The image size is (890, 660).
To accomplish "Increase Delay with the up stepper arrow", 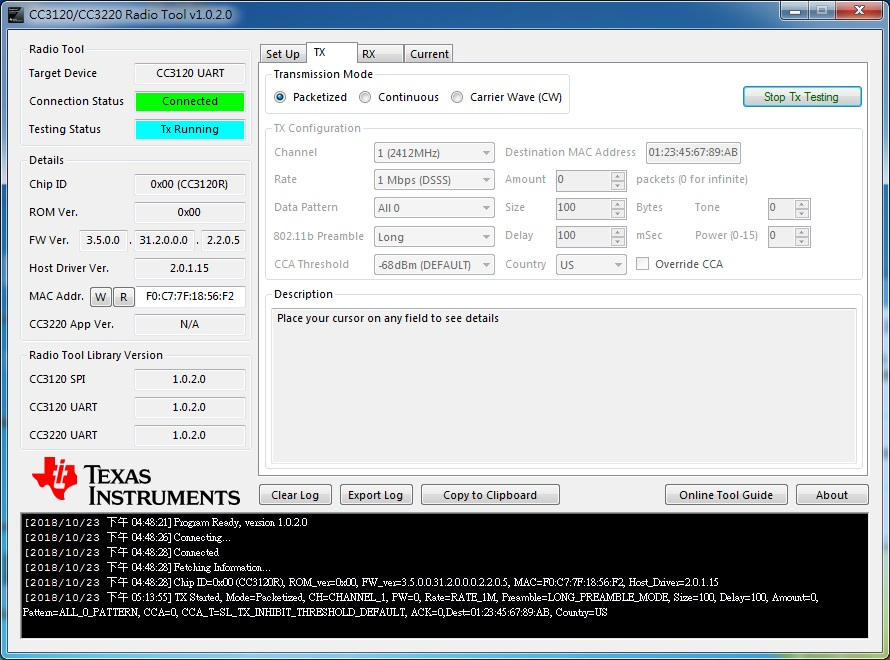I will pos(618,232).
